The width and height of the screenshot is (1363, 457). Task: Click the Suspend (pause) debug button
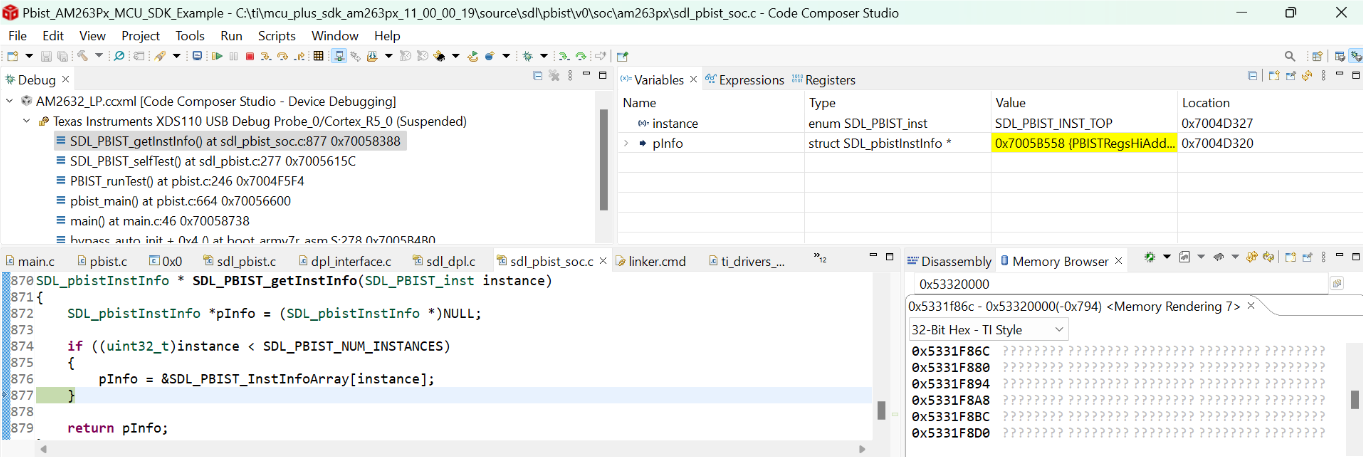[233, 56]
